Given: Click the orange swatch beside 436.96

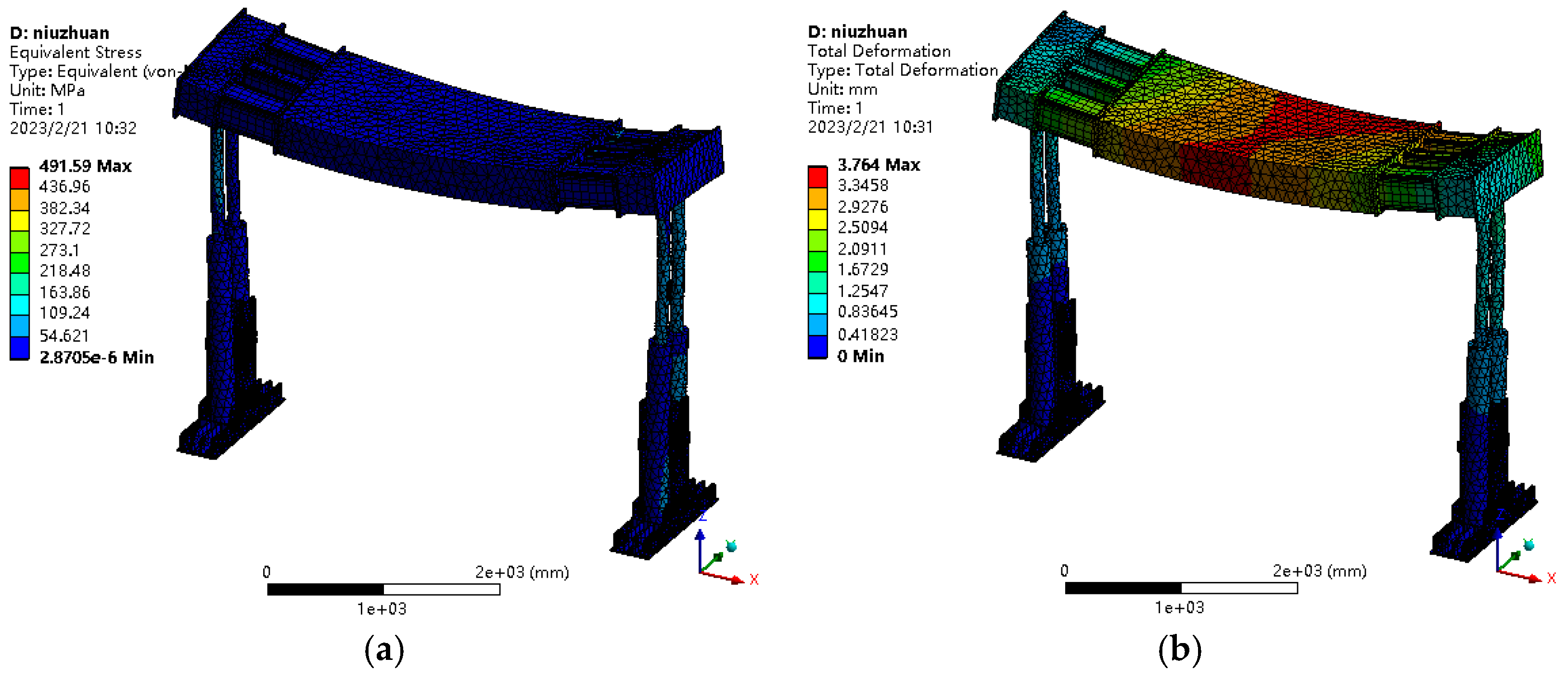Looking at the screenshot, I should (x=19, y=200).
